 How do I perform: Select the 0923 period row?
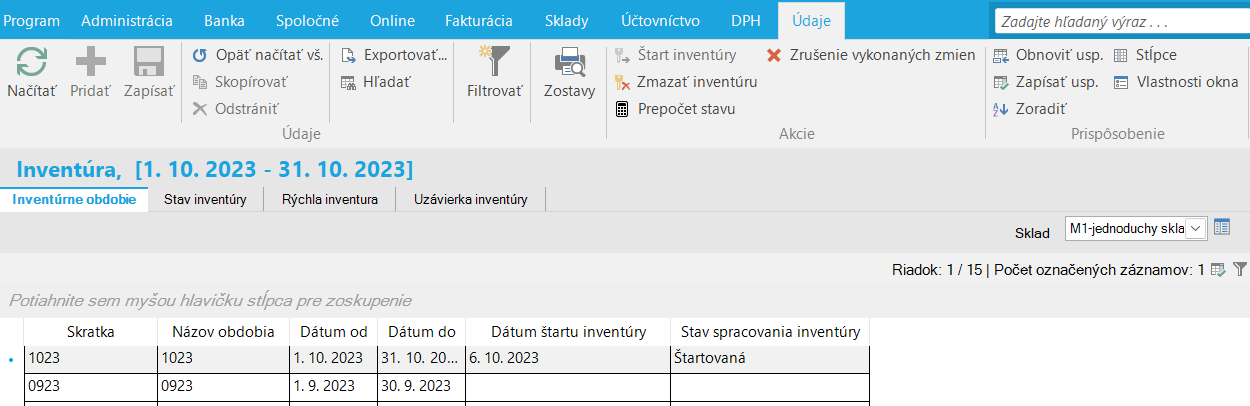coord(448,384)
